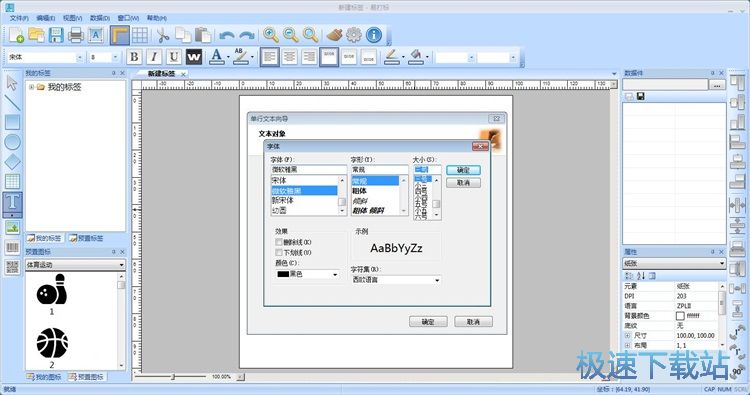750x395 pixels.
Task: Set left text alignment
Action: pos(270,57)
